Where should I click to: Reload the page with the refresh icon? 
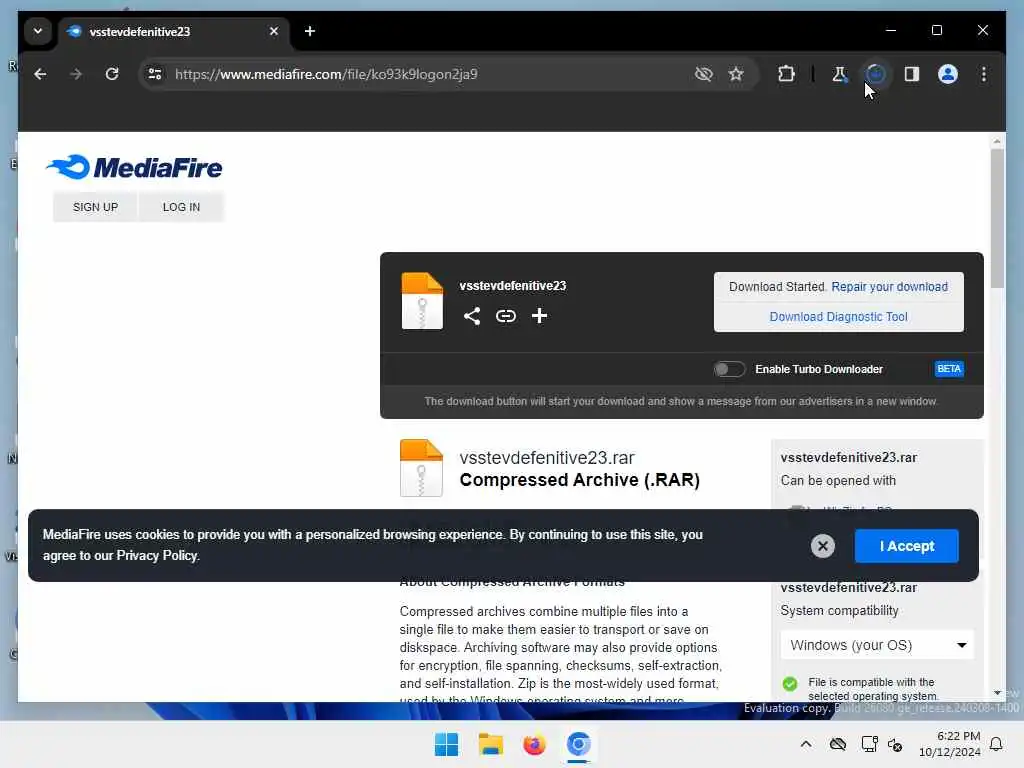112,74
